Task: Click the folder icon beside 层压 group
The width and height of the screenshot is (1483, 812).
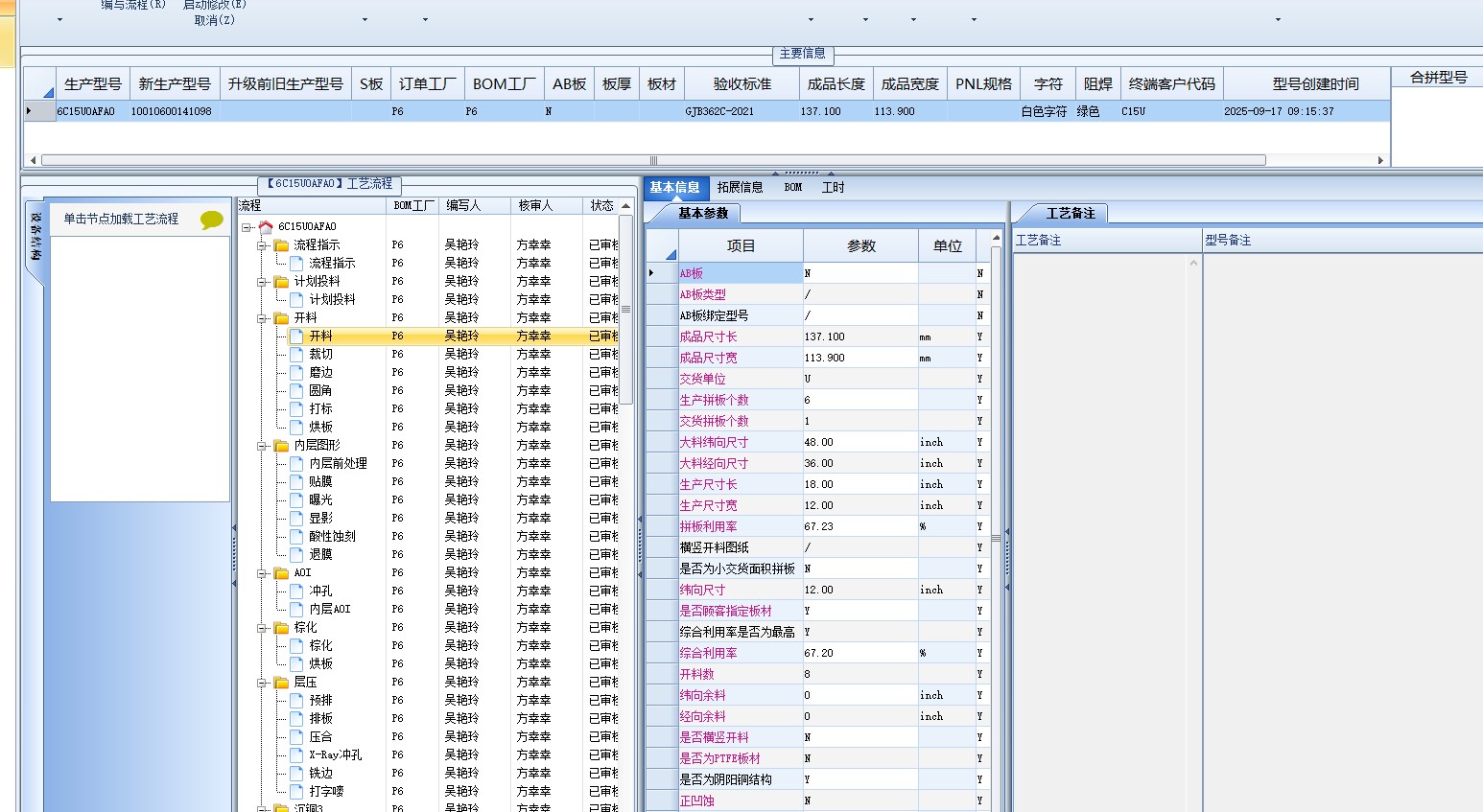Action: 281,683
